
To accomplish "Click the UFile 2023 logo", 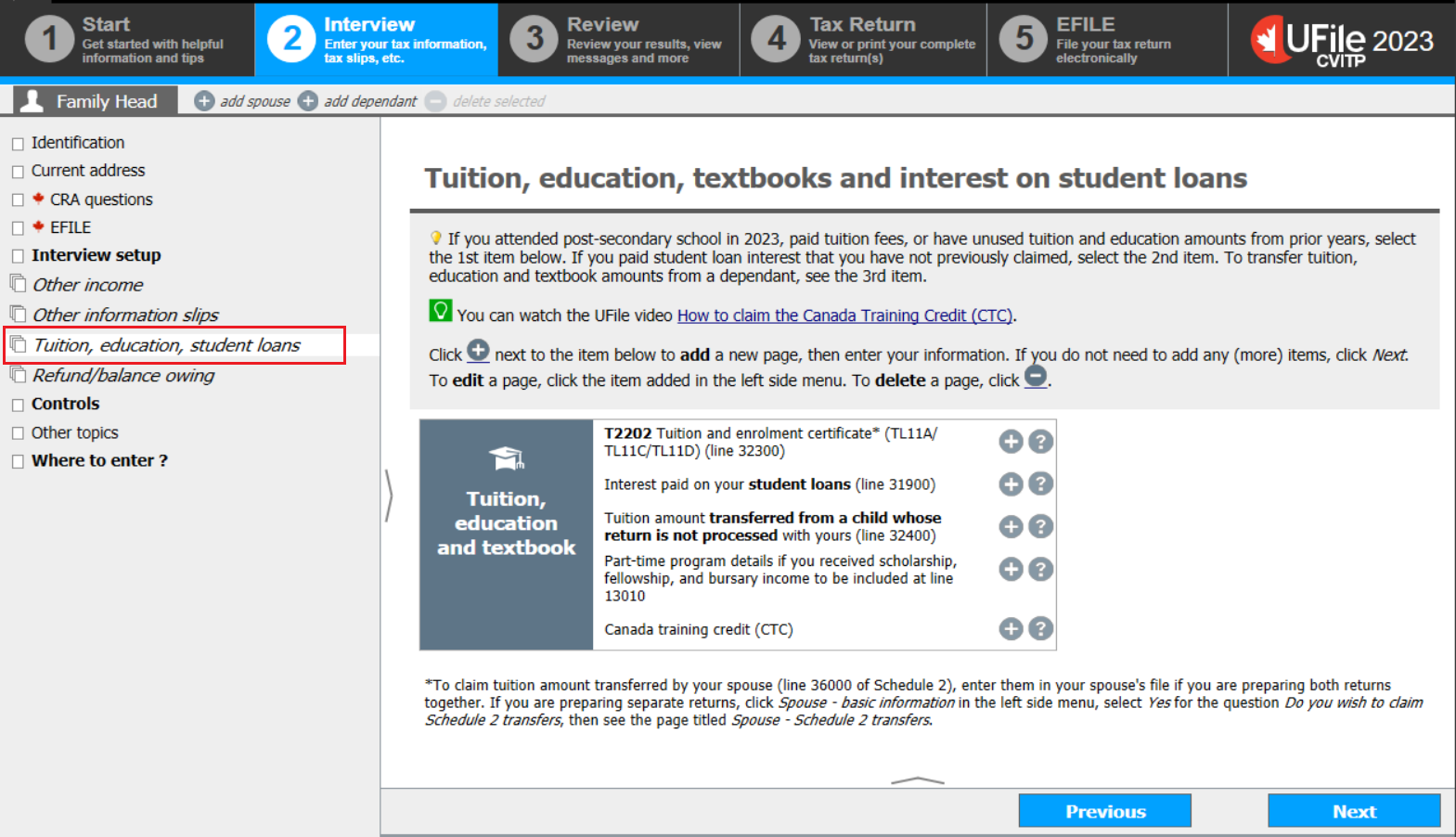I will 1342,41.
